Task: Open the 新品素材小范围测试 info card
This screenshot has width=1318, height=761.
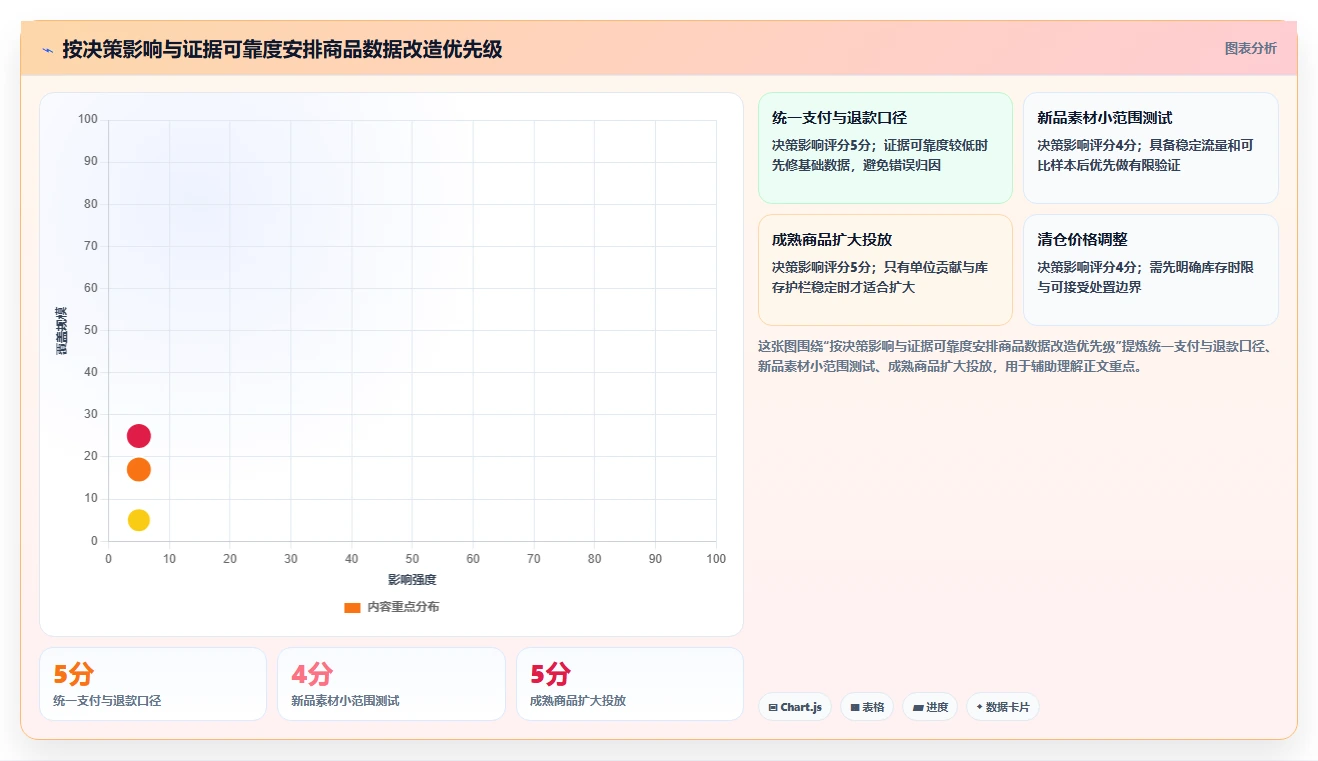Action: [1151, 148]
